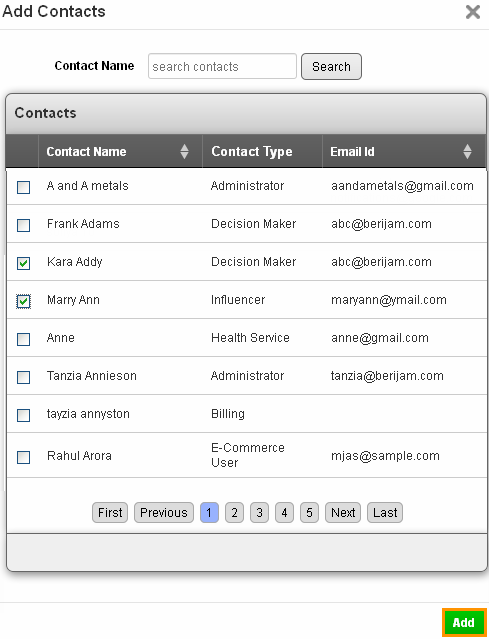
Task: Sort by Contact Name arrows icon
Action: coord(184,152)
